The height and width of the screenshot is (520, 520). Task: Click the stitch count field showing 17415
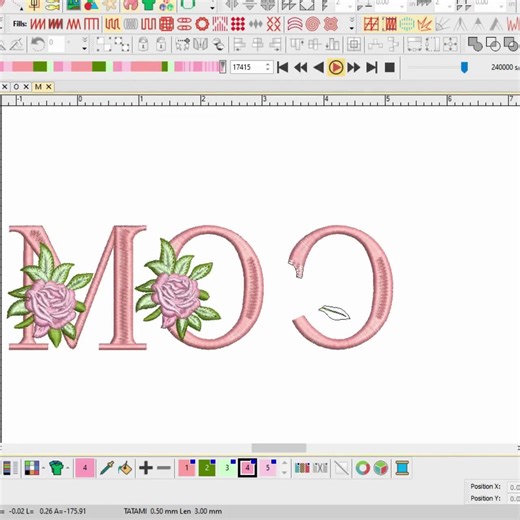(x=248, y=67)
